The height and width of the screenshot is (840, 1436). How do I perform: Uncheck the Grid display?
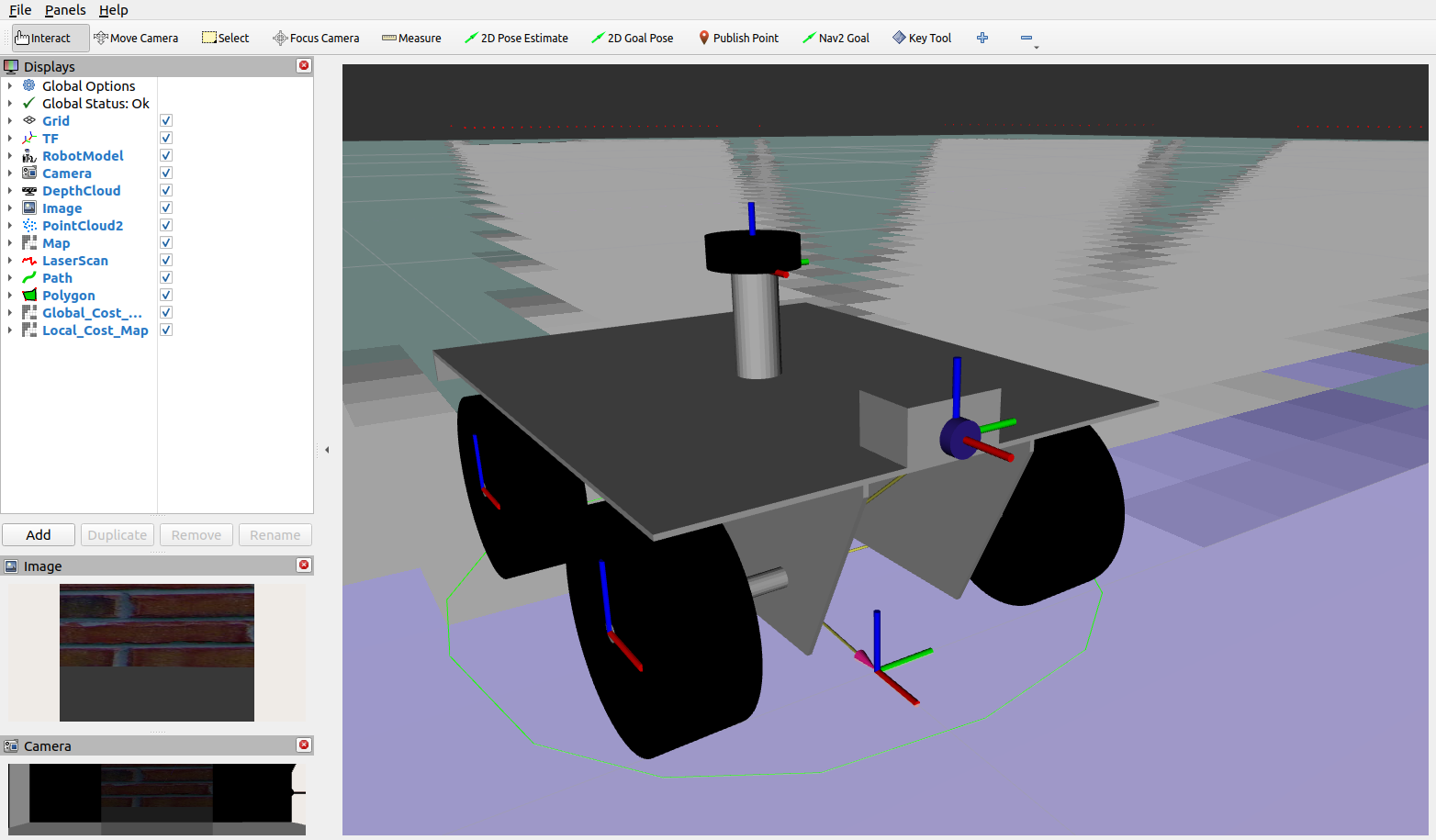pyautogui.click(x=165, y=119)
